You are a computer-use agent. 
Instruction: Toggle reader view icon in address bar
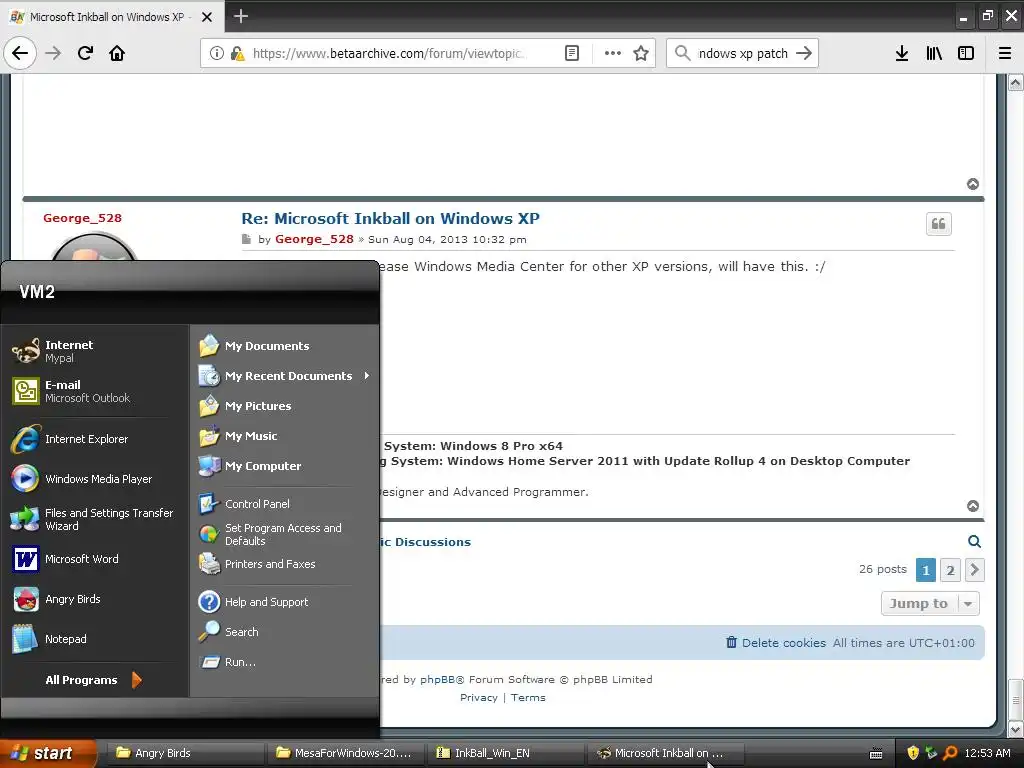click(571, 53)
